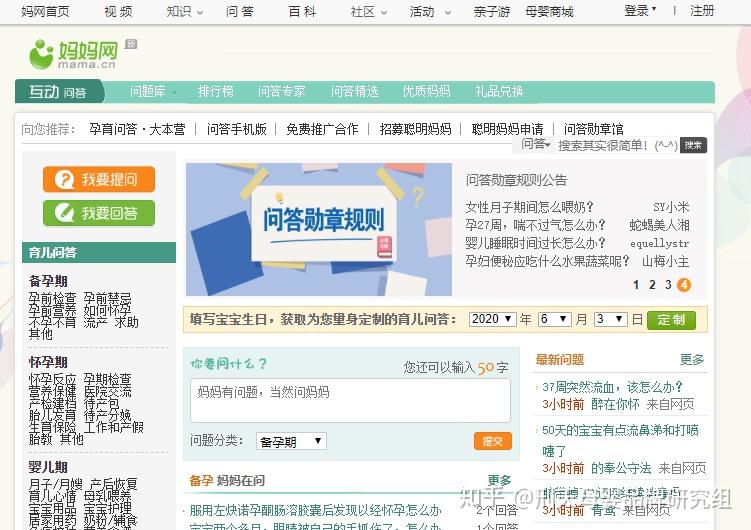Open the day dropdown showing 3

[x=610, y=319]
